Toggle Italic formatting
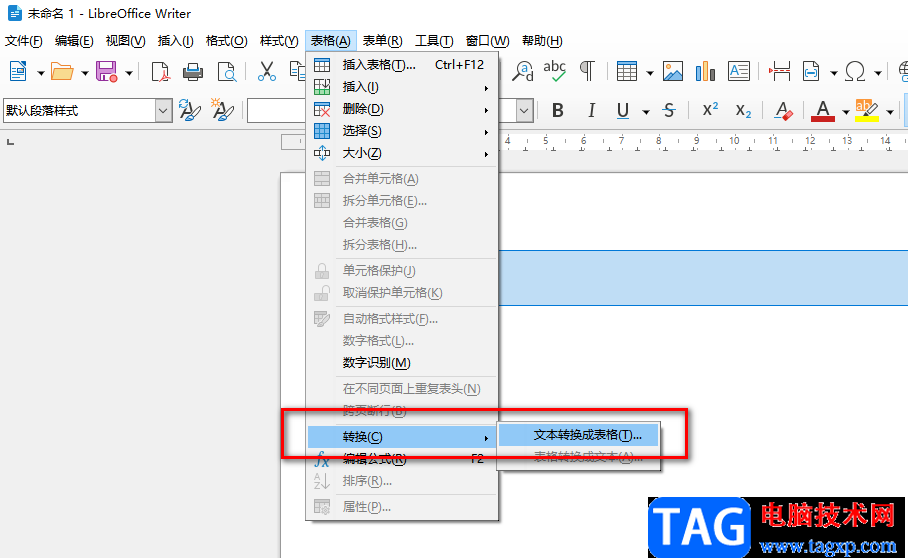 [591, 110]
